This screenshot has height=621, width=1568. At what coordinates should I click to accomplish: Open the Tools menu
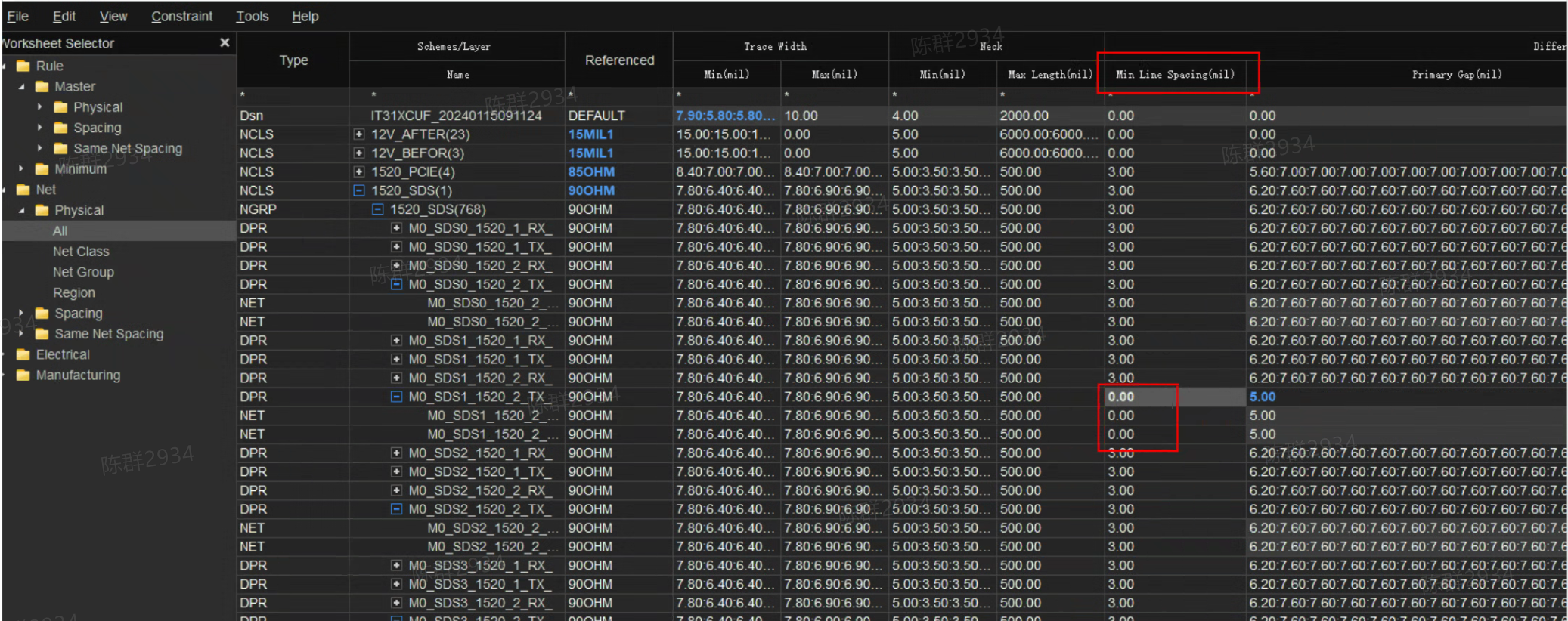coord(252,16)
